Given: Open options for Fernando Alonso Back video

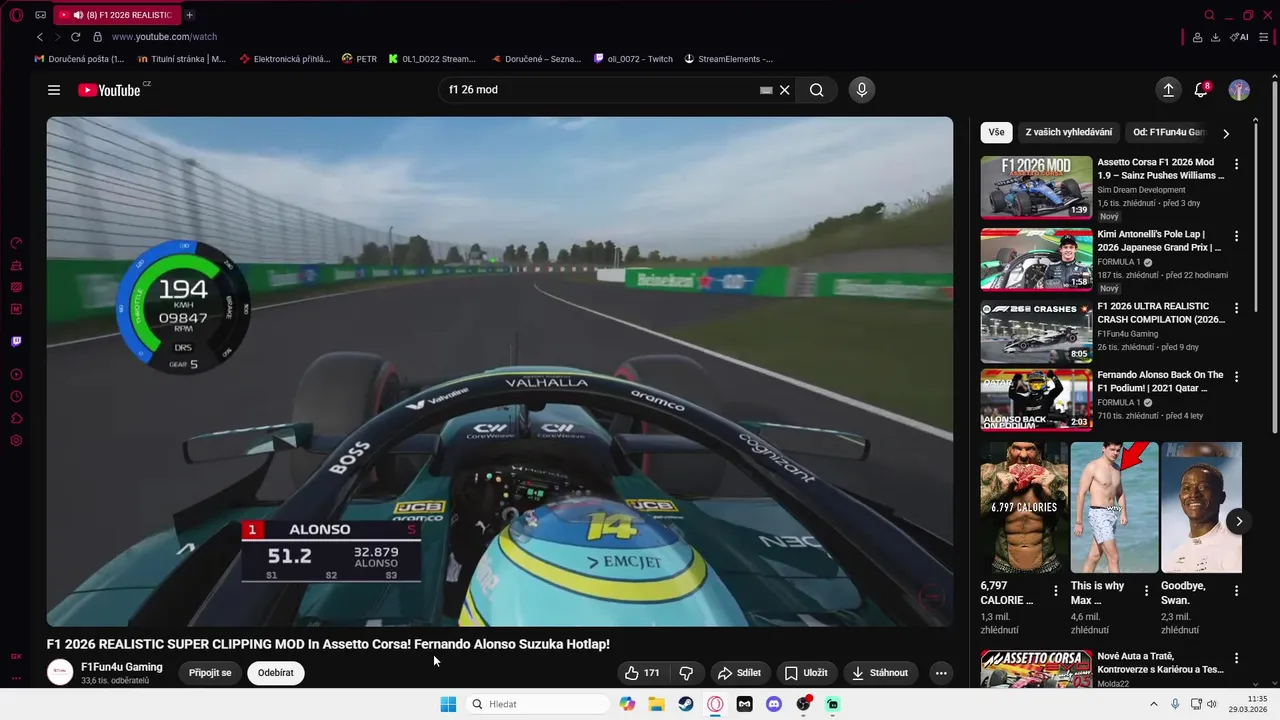Looking at the screenshot, I should point(1236,377).
